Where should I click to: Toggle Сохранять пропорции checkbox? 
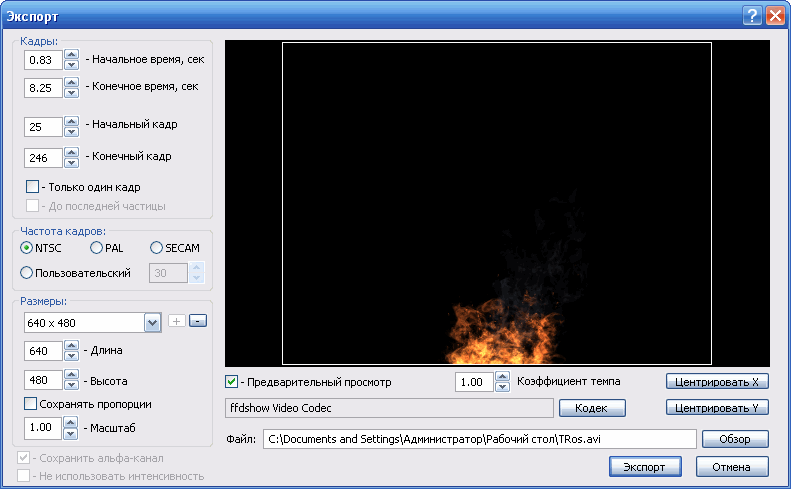[30, 404]
